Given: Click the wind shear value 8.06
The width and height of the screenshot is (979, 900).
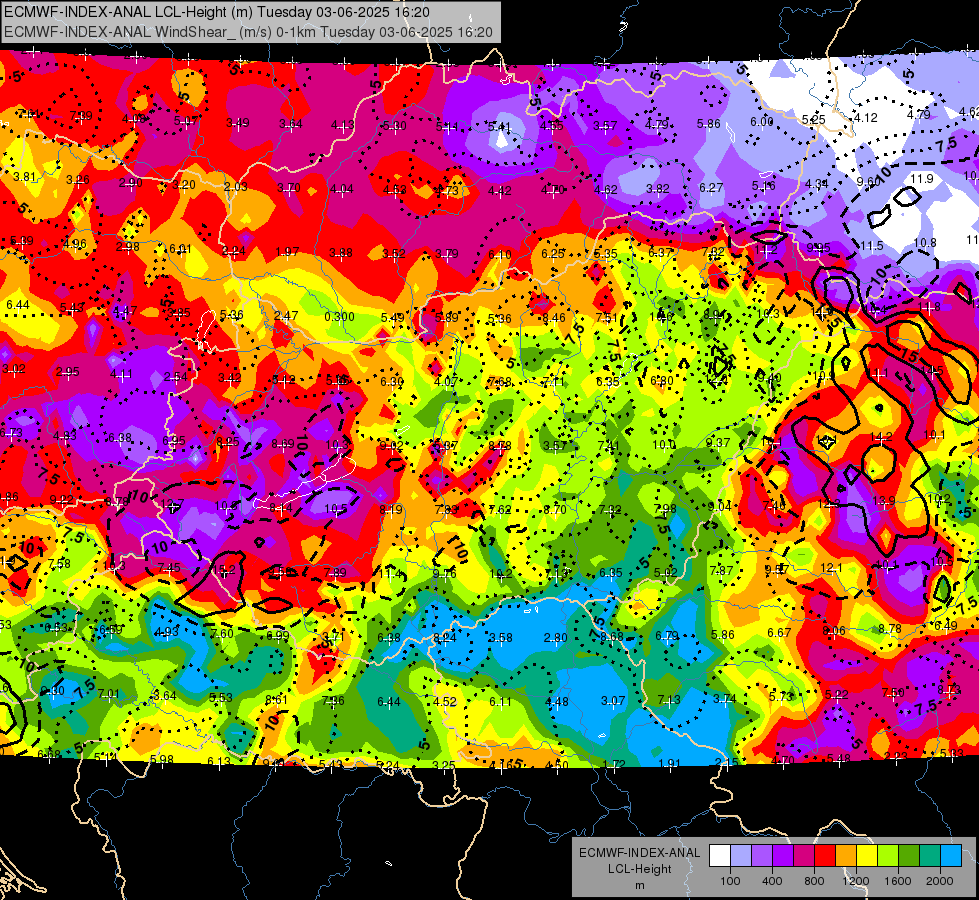Looking at the screenshot, I should coord(834,630).
